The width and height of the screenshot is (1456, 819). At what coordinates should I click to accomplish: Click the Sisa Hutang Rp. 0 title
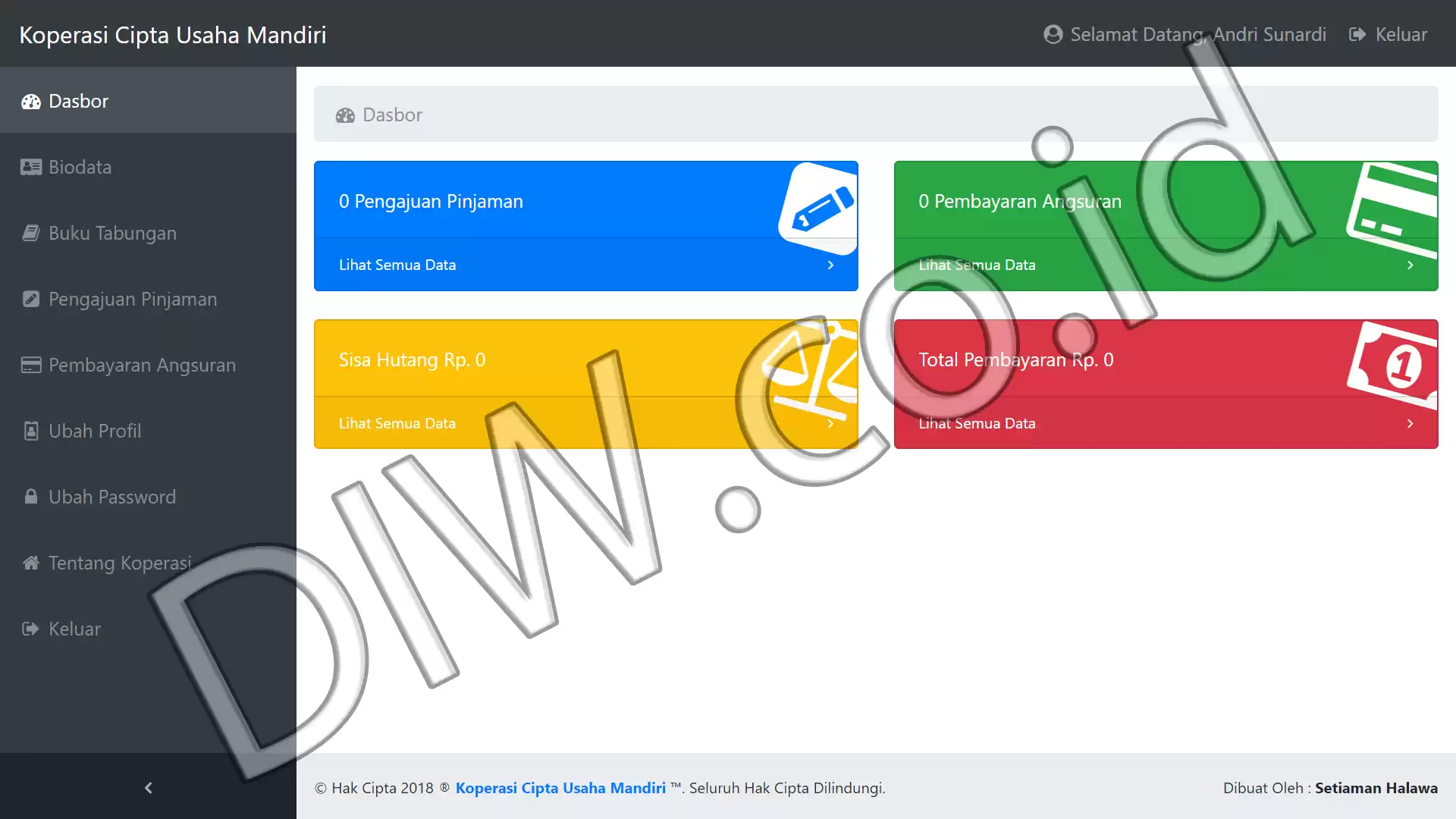[412, 360]
